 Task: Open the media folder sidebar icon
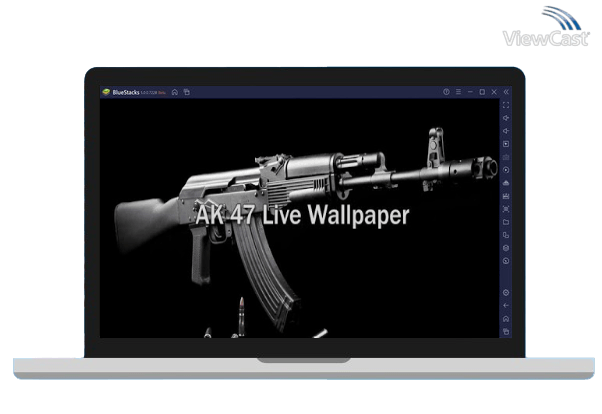click(x=506, y=222)
